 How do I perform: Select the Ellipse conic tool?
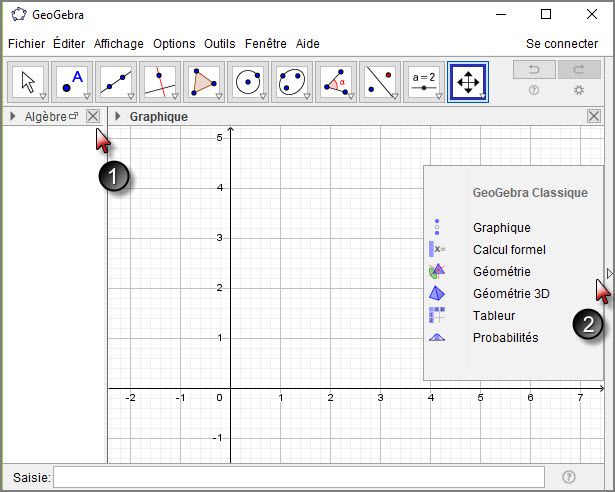(292, 82)
